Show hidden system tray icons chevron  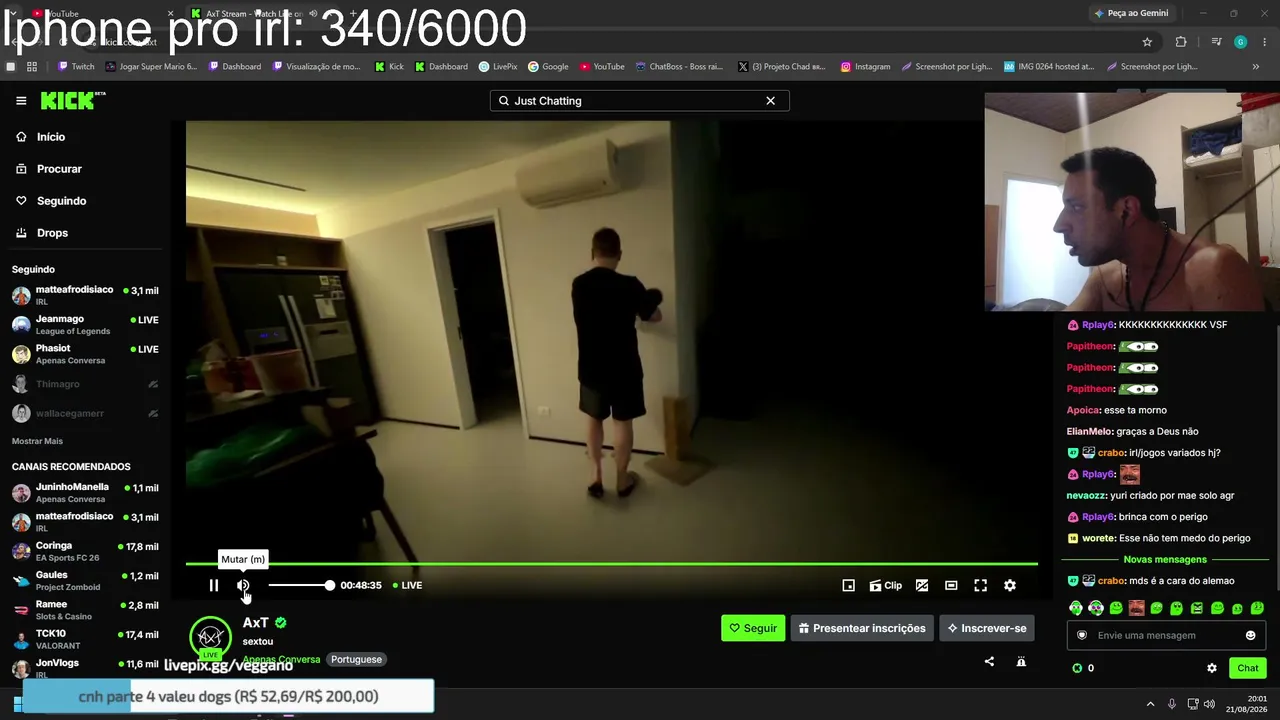(x=1150, y=704)
